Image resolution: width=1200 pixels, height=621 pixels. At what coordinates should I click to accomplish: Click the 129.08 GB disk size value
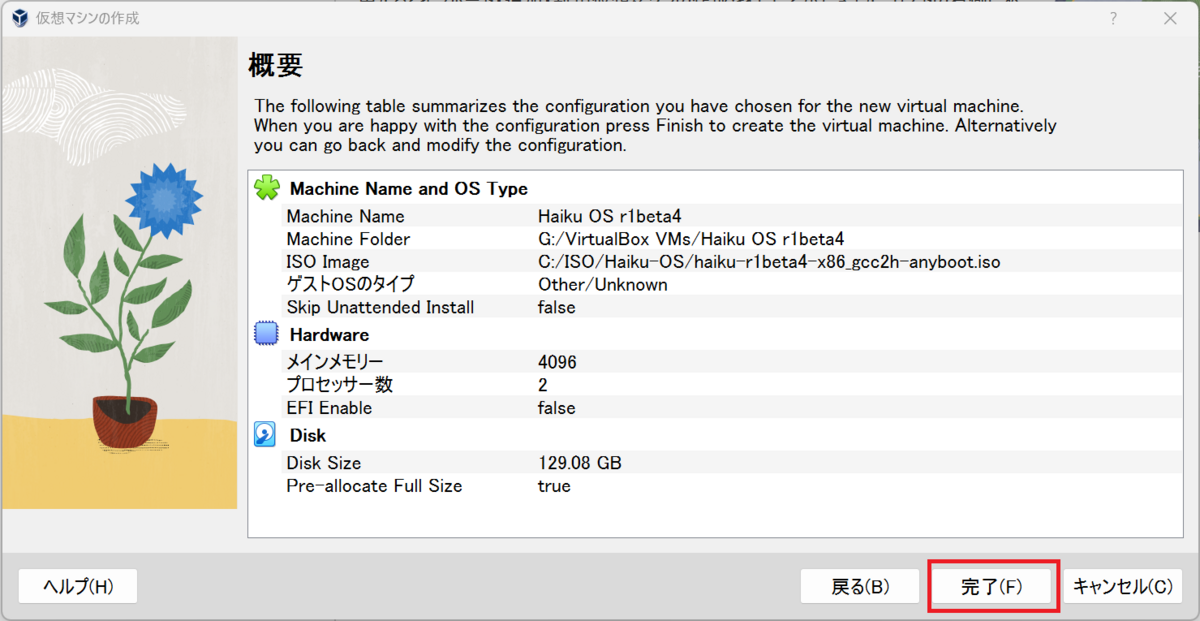tap(580, 463)
